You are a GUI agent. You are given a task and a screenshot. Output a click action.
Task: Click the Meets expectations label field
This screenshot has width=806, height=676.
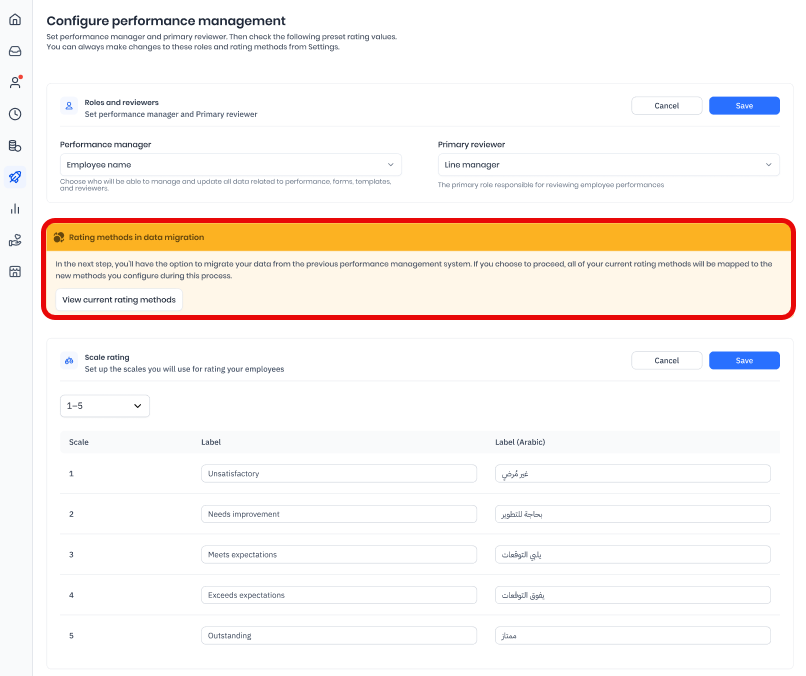(339, 554)
